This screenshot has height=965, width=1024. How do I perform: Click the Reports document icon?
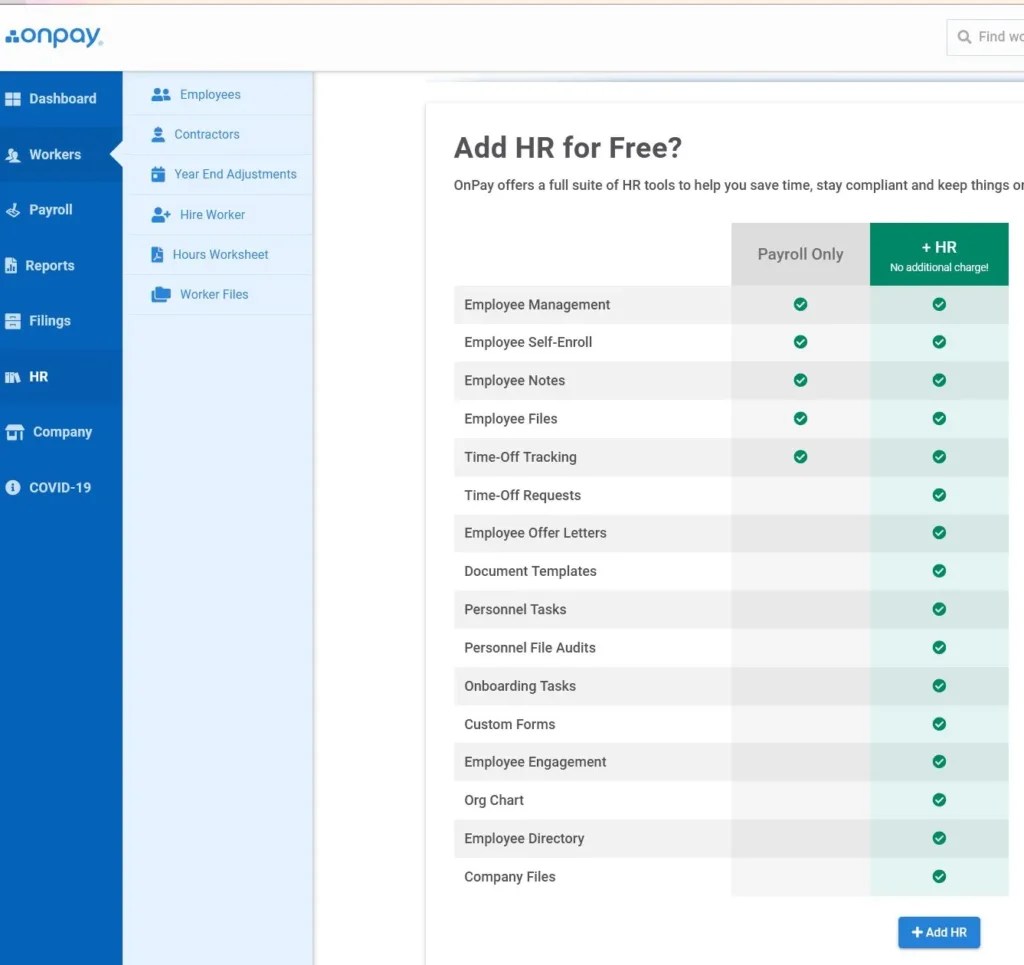click(11, 266)
